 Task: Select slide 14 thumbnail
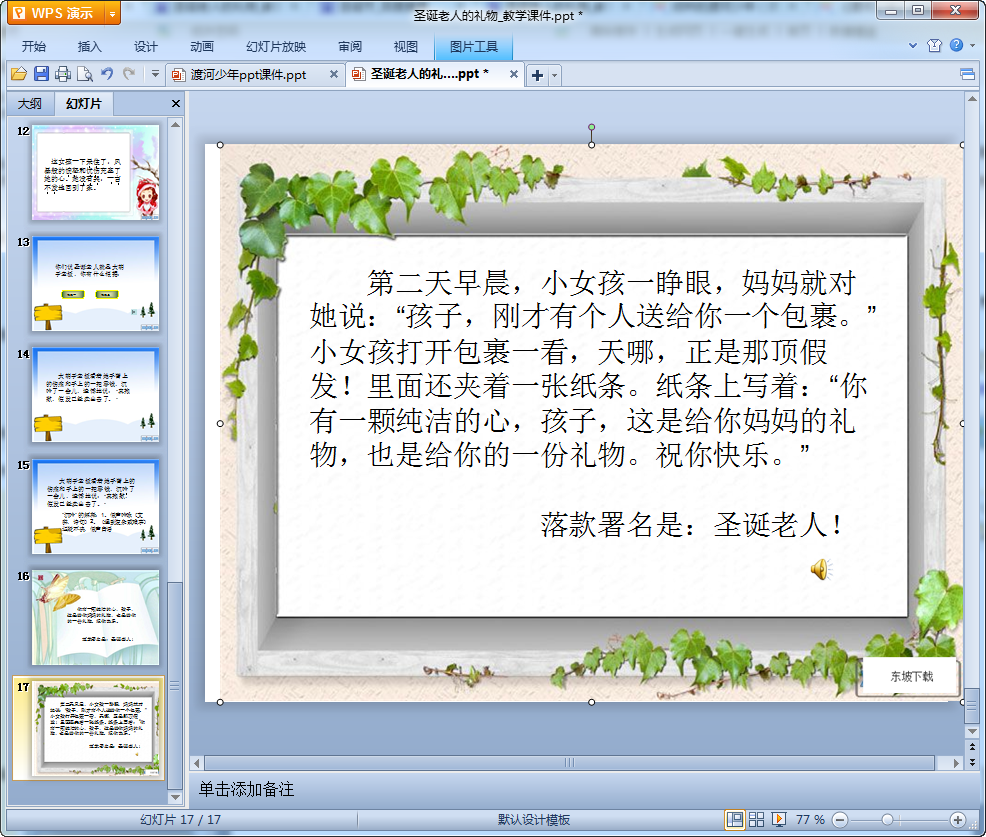[x=96, y=395]
